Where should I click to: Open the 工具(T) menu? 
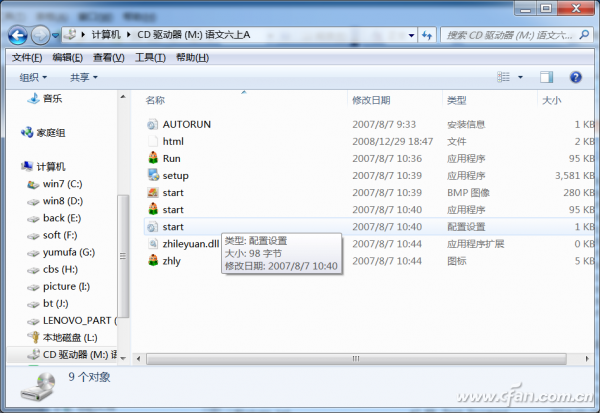(150, 58)
